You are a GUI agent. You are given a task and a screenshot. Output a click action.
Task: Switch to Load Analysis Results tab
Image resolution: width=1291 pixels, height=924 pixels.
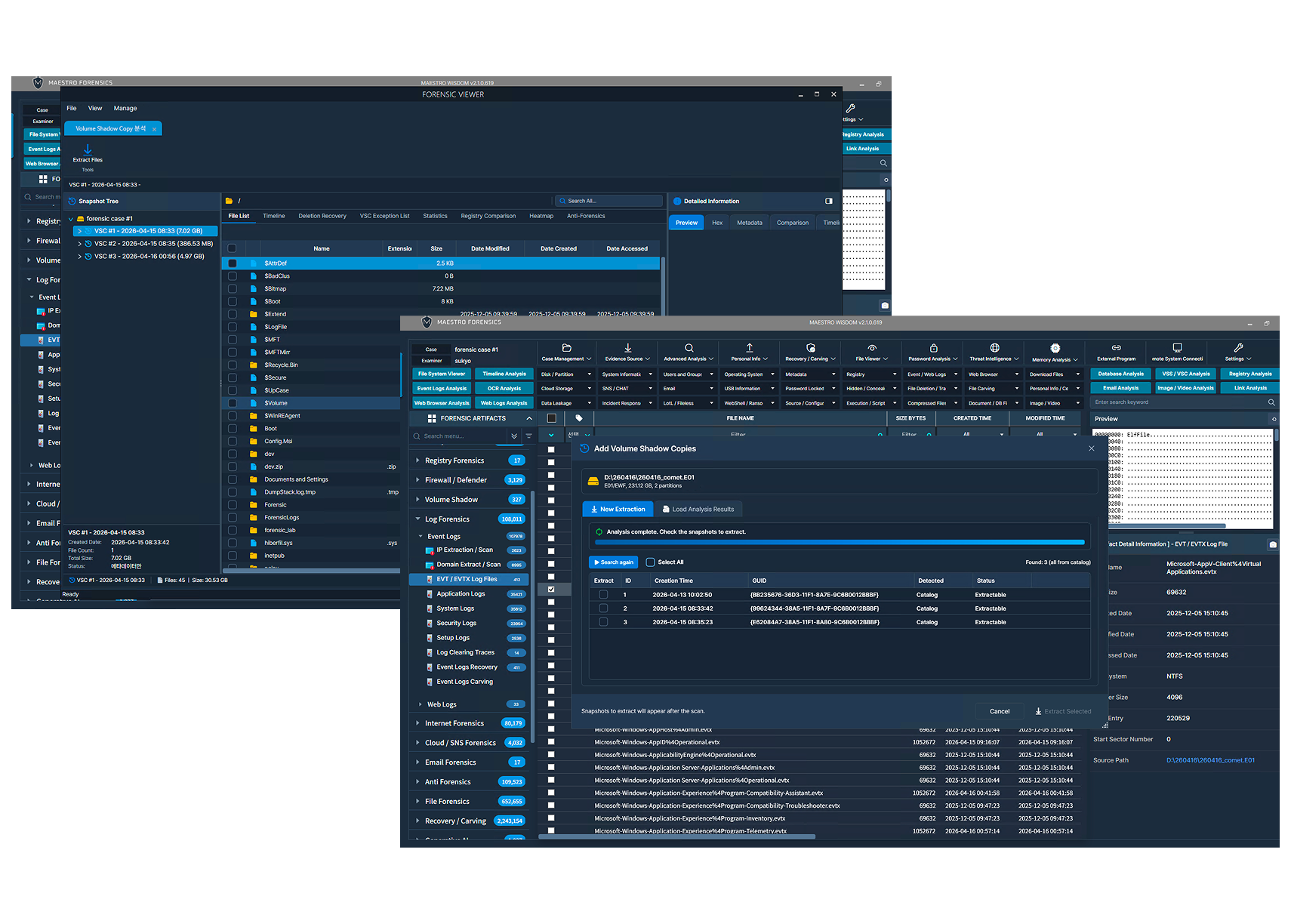point(698,510)
